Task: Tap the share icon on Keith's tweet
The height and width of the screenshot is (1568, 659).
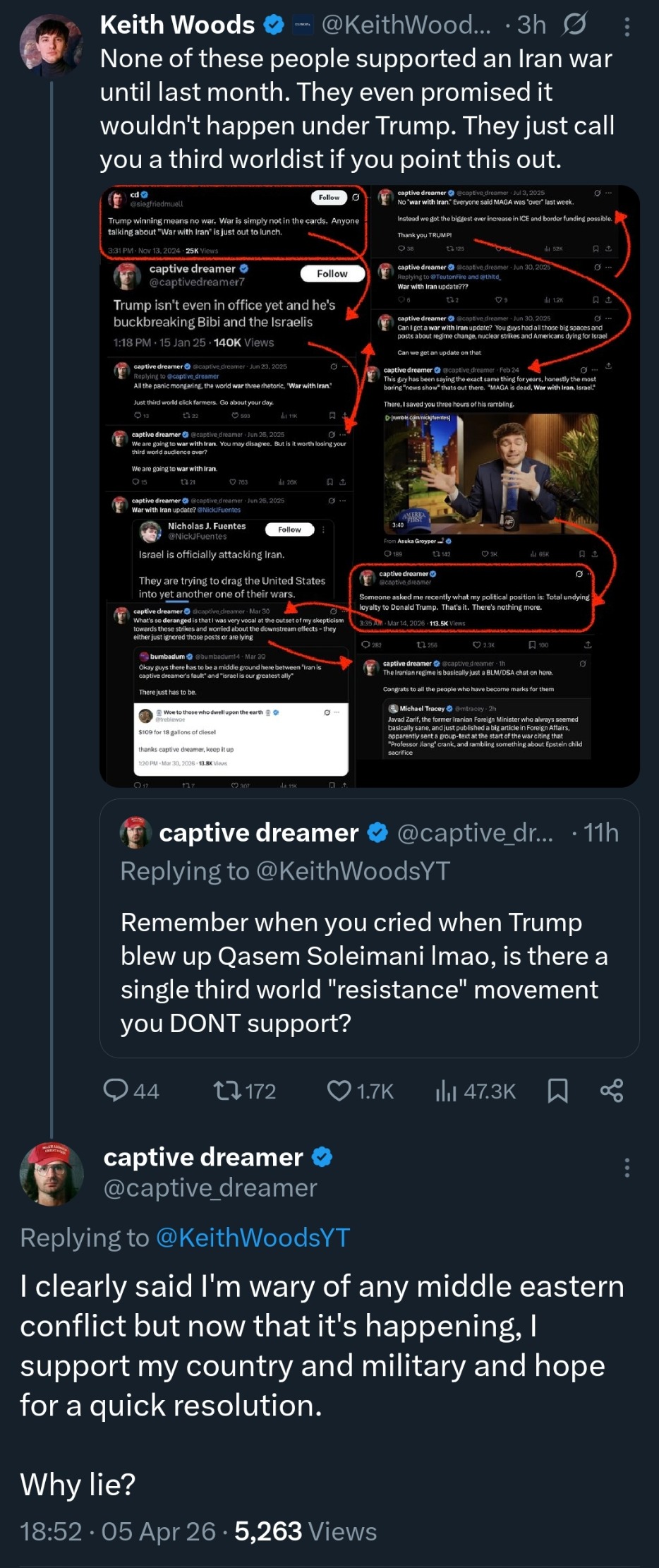Action: 612,1091
